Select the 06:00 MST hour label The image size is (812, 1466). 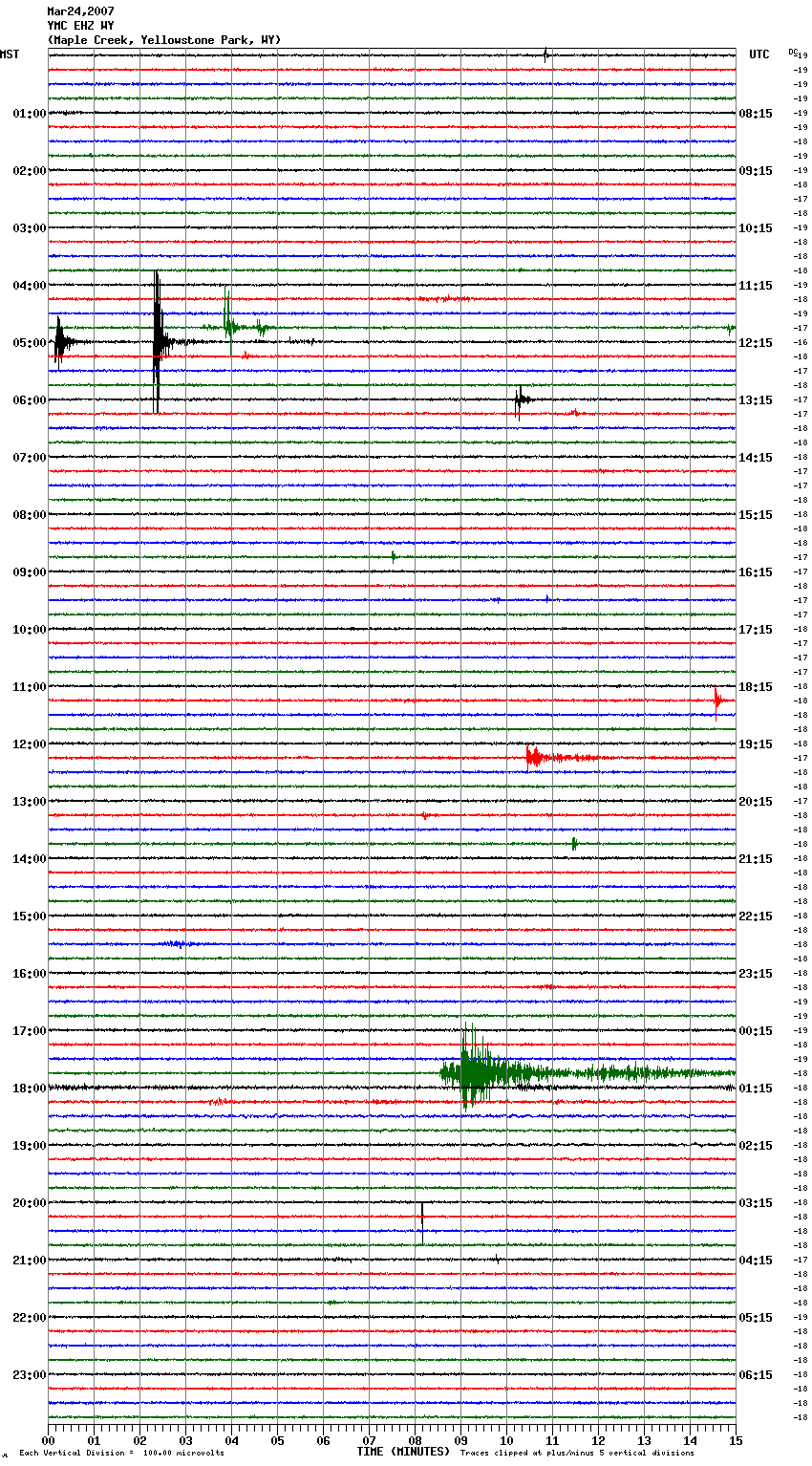(x=29, y=400)
